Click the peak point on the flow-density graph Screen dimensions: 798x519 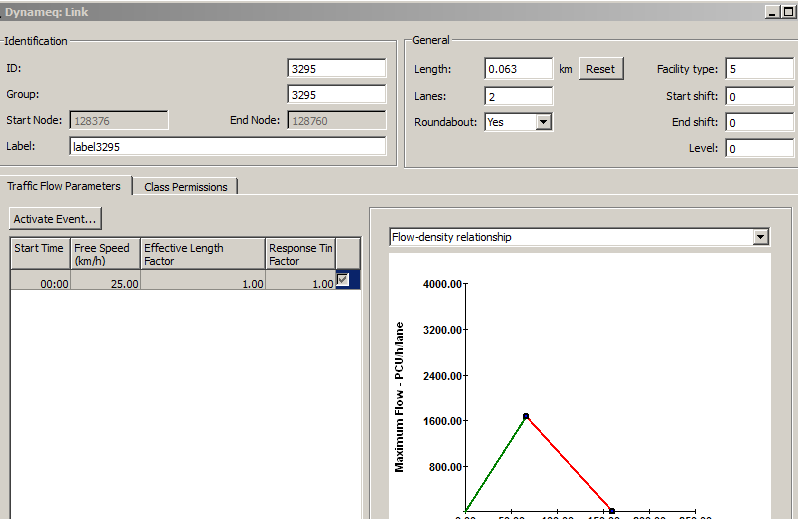click(526, 416)
